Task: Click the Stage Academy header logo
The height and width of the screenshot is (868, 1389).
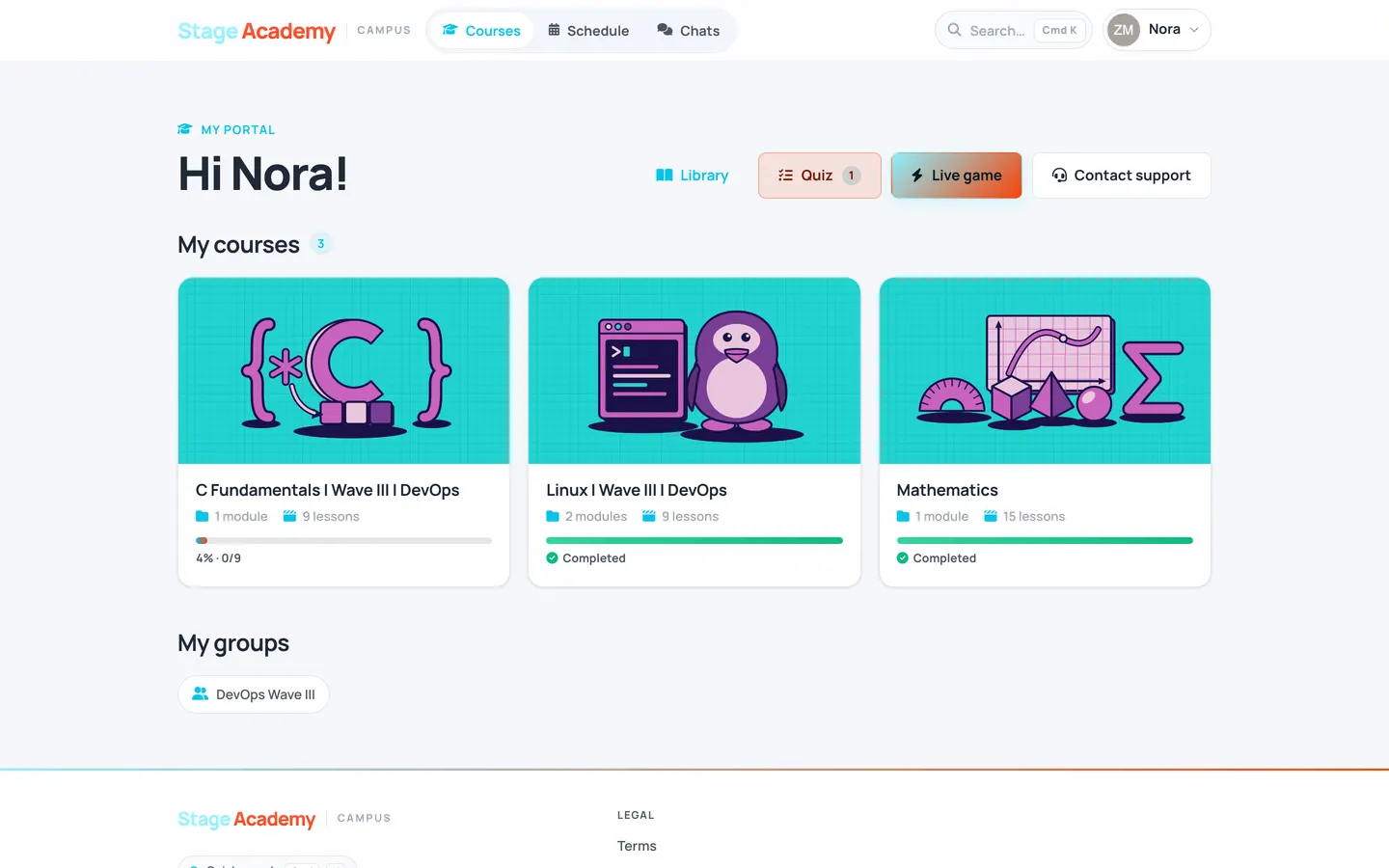Action: tap(257, 31)
